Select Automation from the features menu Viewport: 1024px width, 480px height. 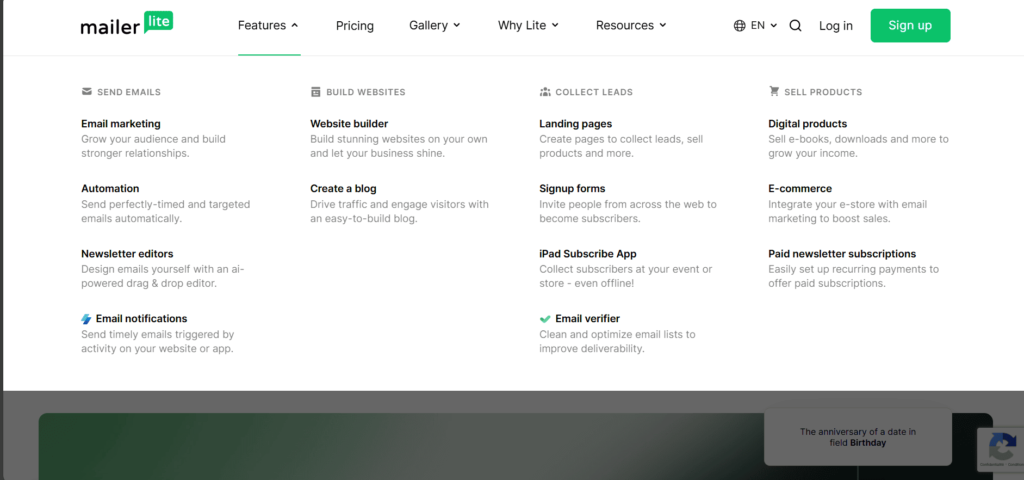110,188
